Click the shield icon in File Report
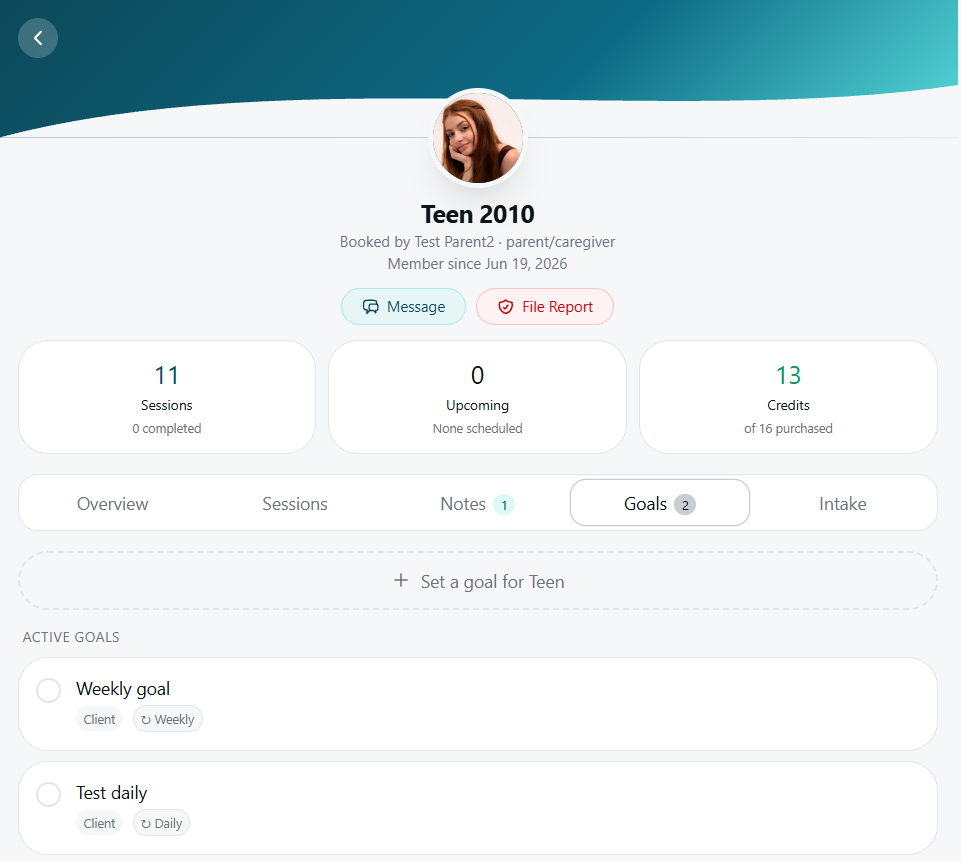Viewport: 961px width, 861px height. tap(506, 306)
